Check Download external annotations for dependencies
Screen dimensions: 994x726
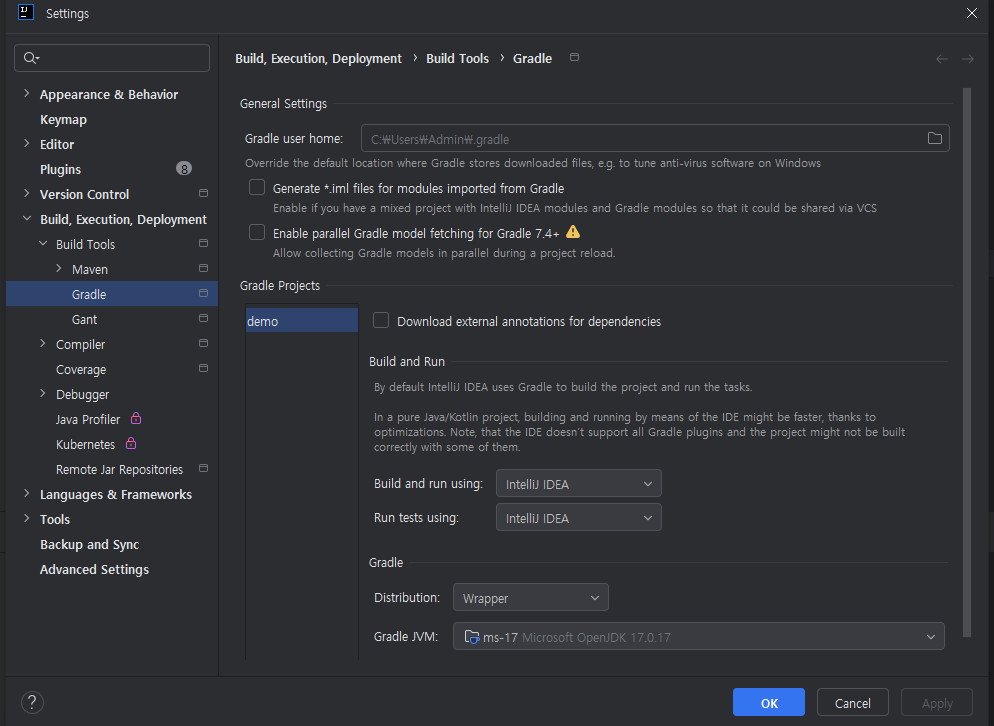(x=381, y=320)
